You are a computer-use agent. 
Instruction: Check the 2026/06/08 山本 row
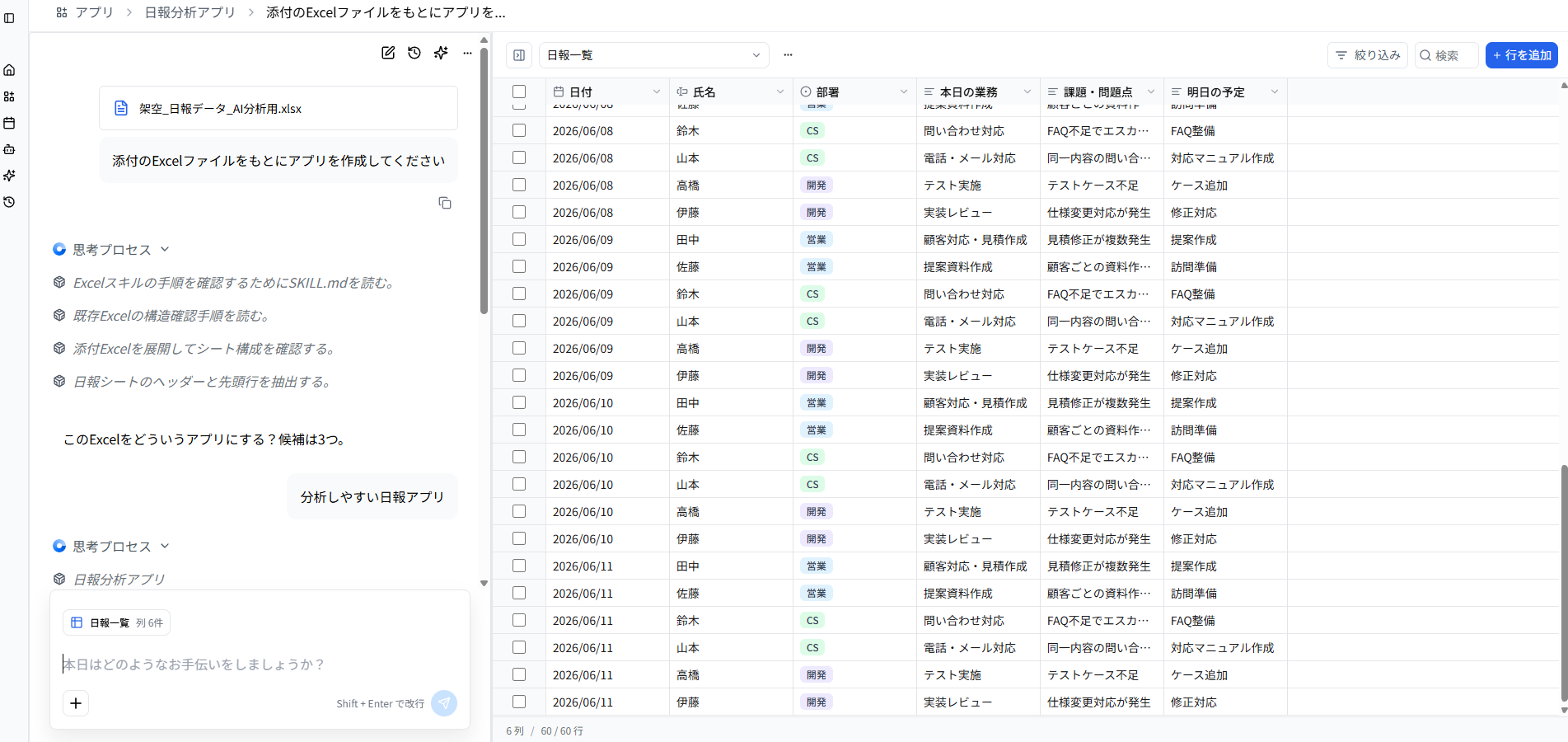[519, 157]
